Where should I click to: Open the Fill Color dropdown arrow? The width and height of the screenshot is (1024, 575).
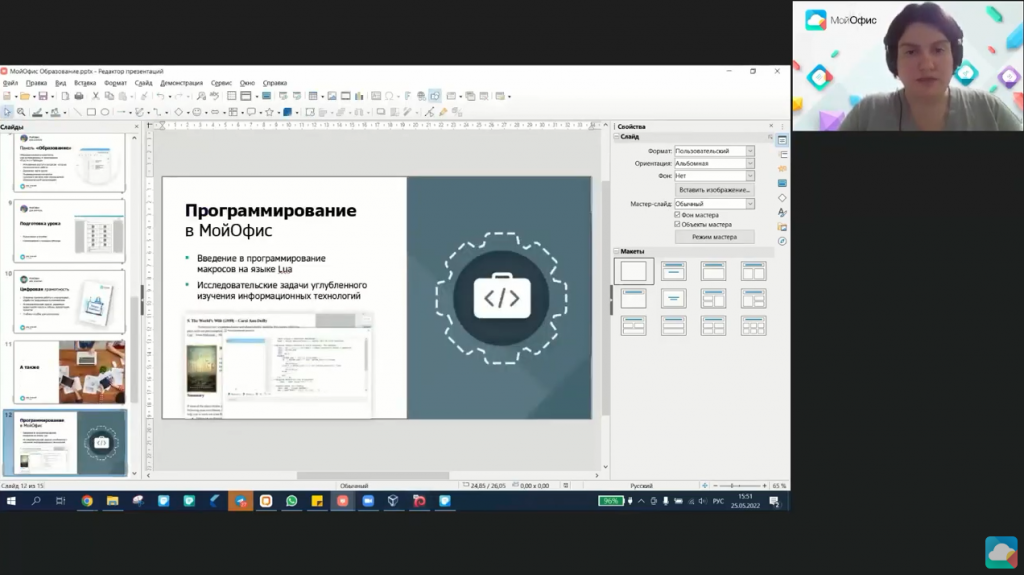coord(65,112)
